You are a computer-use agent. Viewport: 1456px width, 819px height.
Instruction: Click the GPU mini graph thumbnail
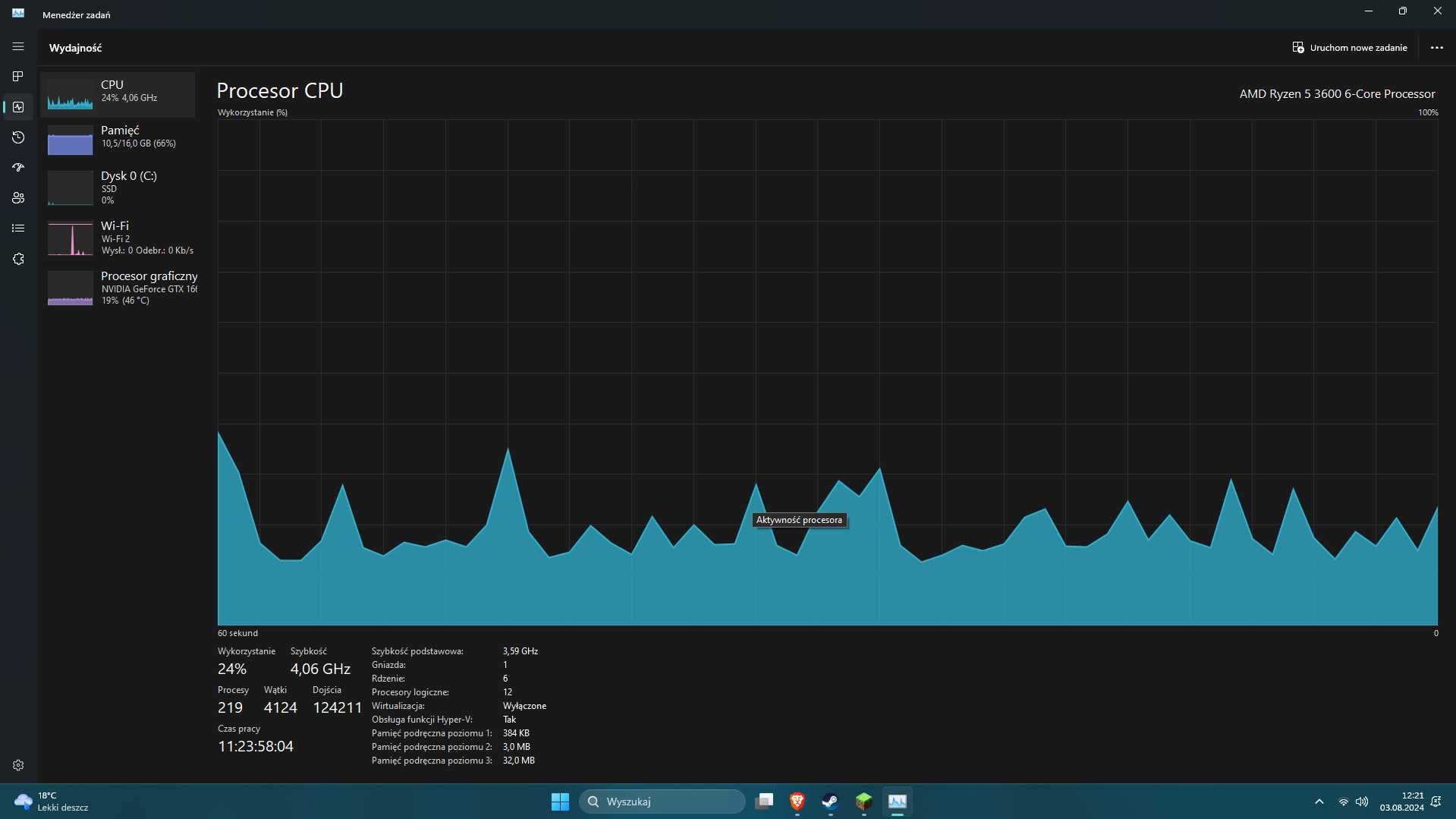point(71,288)
